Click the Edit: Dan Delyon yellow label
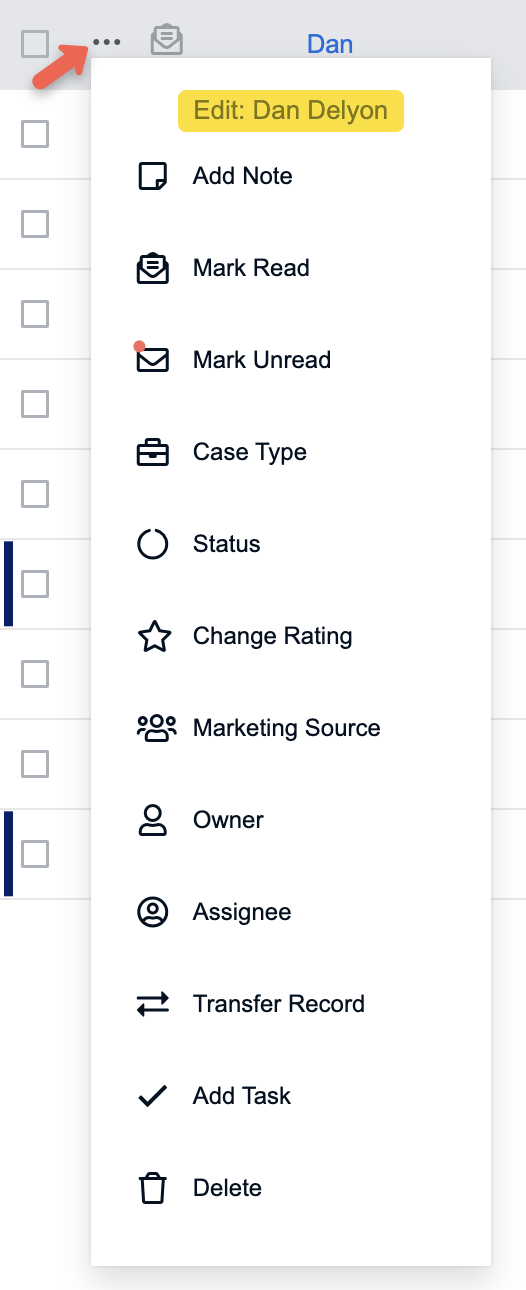The height and width of the screenshot is (1290, 526). pyautogui.click(x=291, y=111)
